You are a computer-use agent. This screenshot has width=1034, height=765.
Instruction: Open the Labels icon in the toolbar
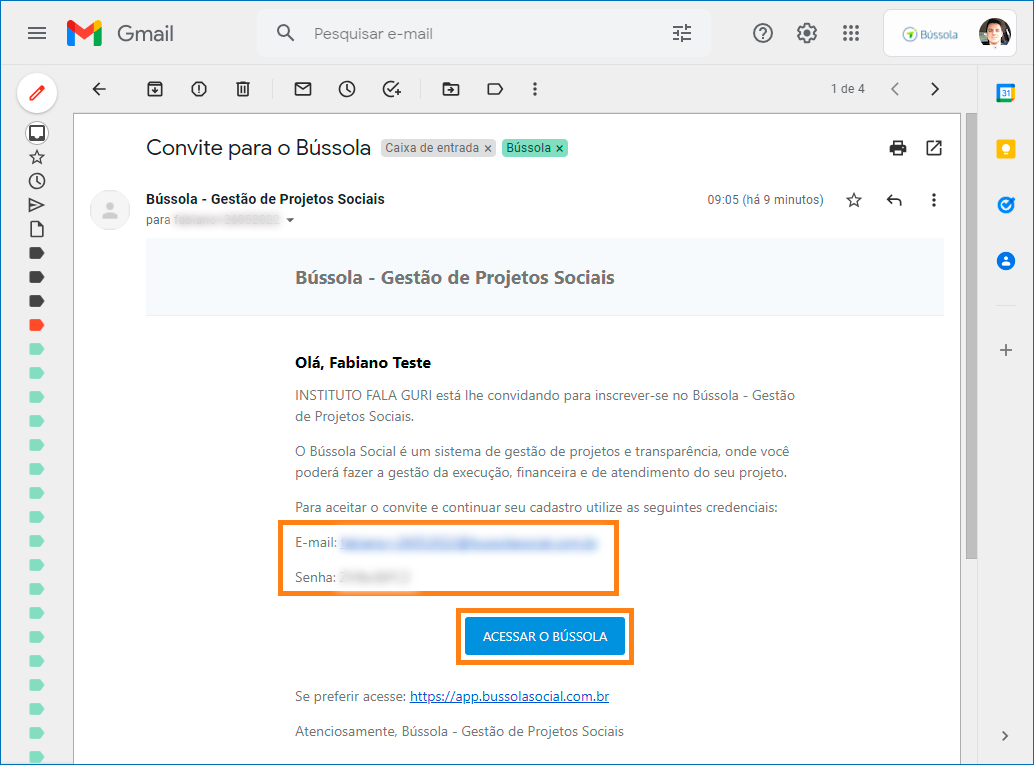495,89
